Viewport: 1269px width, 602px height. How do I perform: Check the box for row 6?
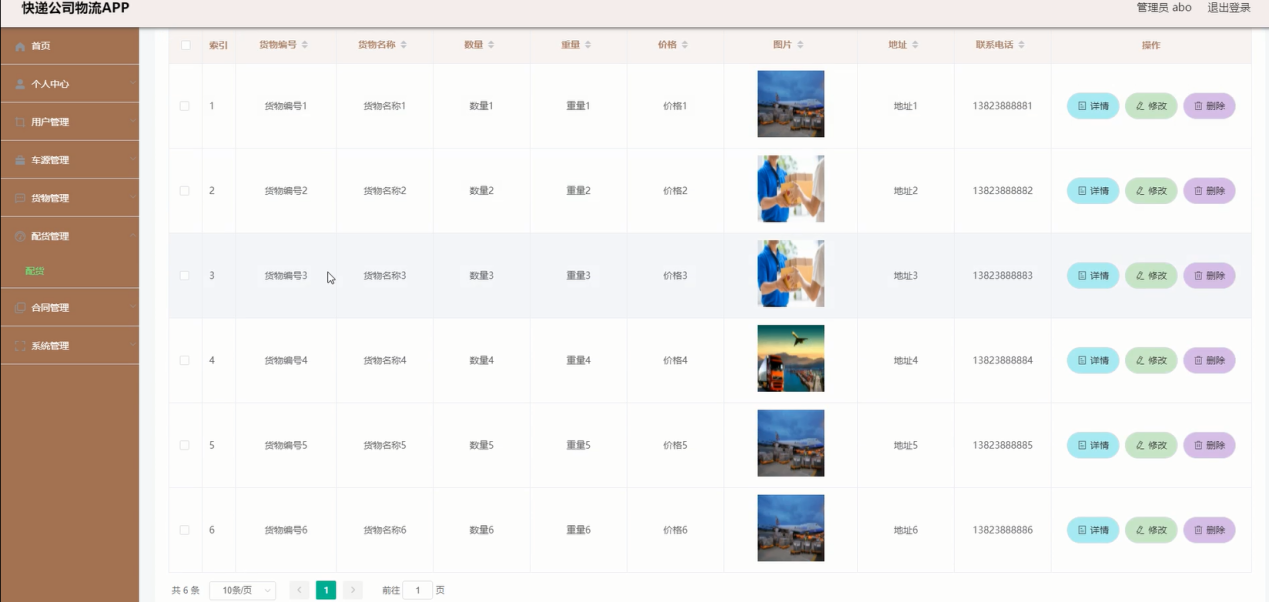coord(185,530)
